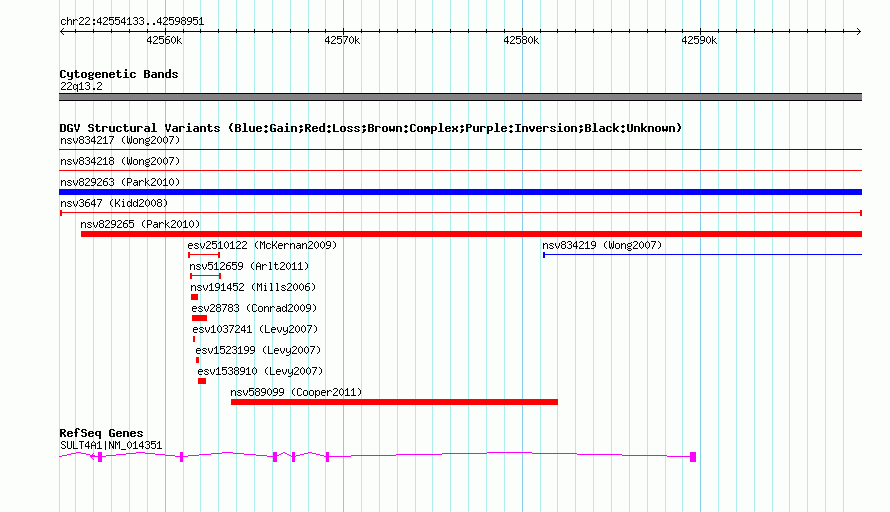The height and width of the screenshot is (512, 890).
Task: Click the nsv512659 (Arlt2011) label
Action: (x=249, y=266)
